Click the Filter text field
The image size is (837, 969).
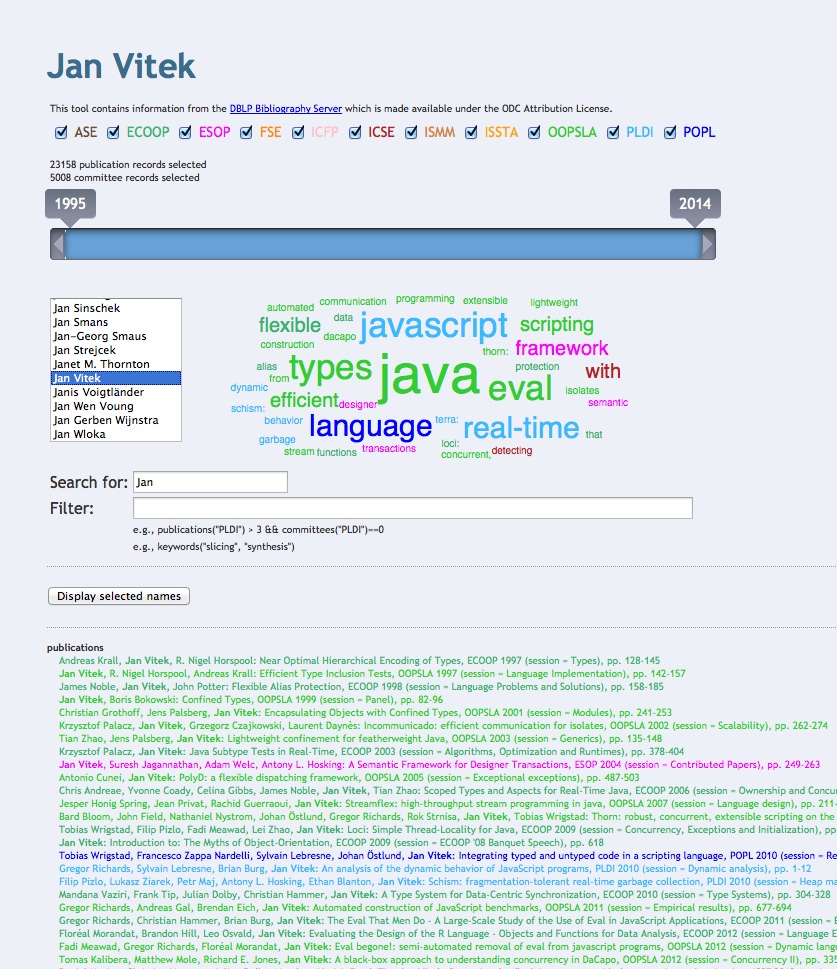(x=413, y=508)
